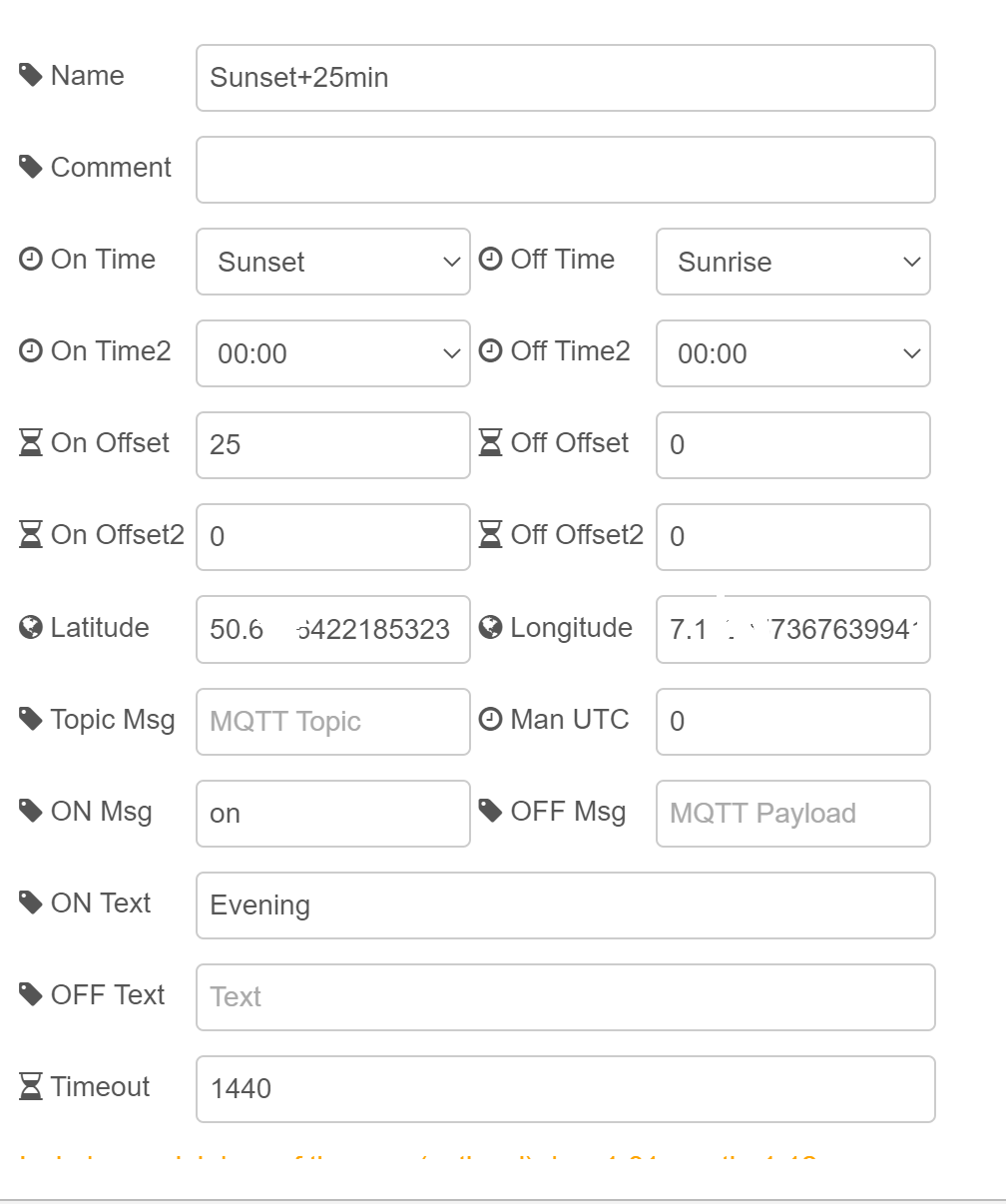1006x1204 pixels.
Task: Open the Off Time2 dropdown
Action: [792, 353]
